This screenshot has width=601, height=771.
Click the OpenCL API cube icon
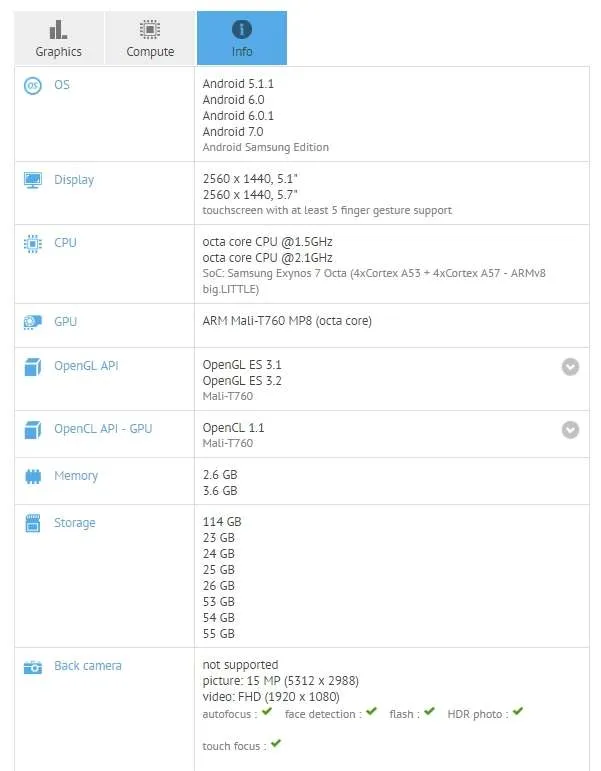click(x=32, y=430)
